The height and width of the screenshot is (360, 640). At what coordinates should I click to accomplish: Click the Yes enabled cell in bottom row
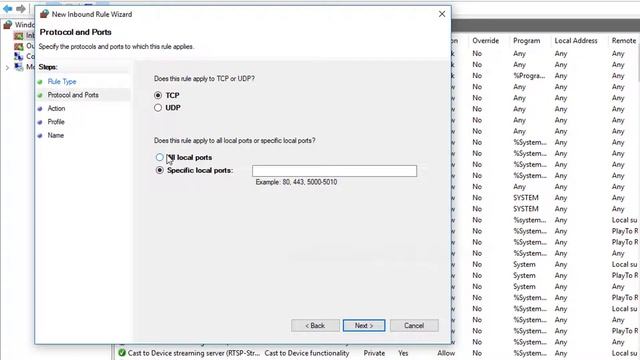[x=403, y=353]
